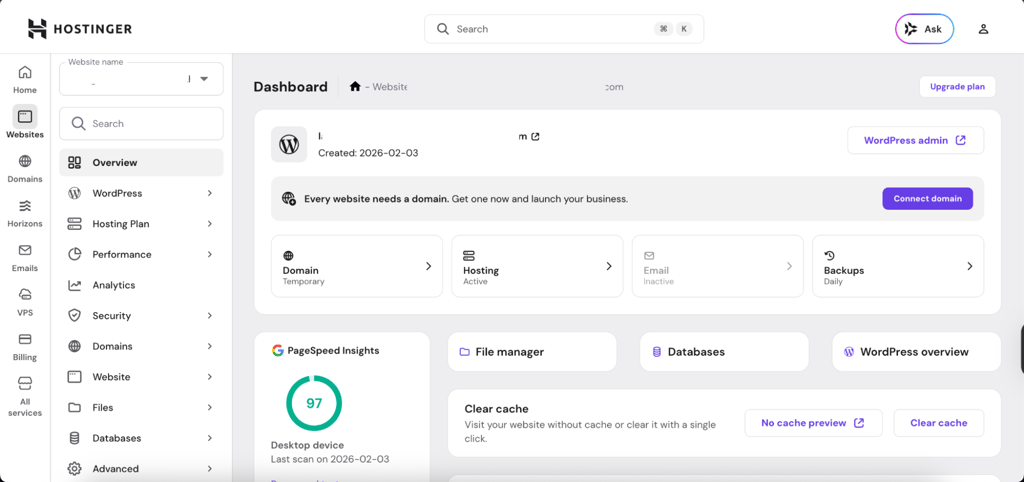
Task: Click the Clear cache button
Action: tap(938, 423)
